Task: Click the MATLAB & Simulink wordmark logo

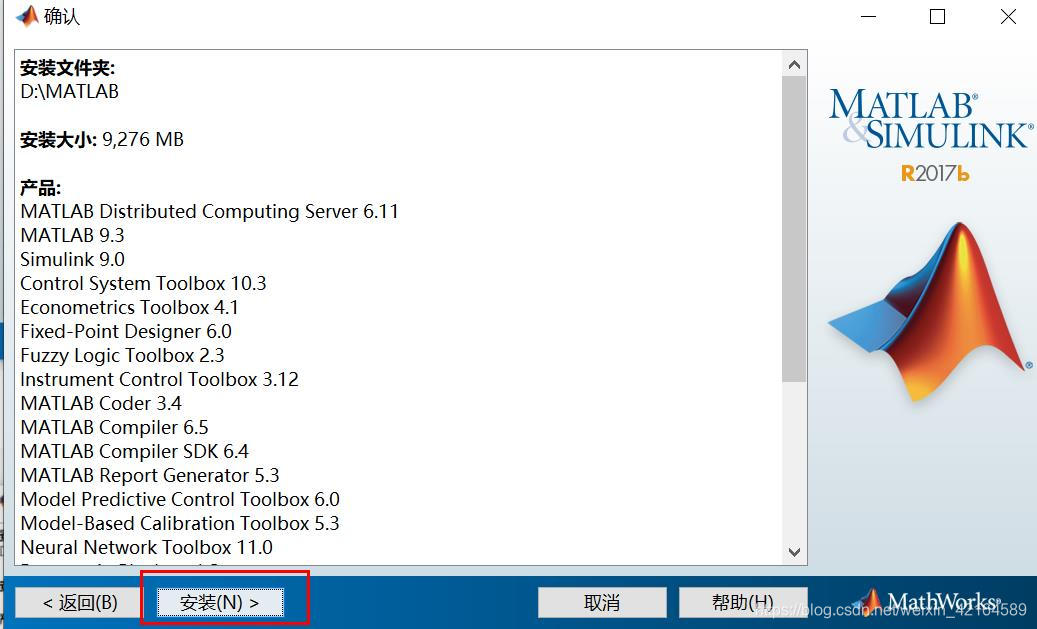Action: tap(930, 119)
